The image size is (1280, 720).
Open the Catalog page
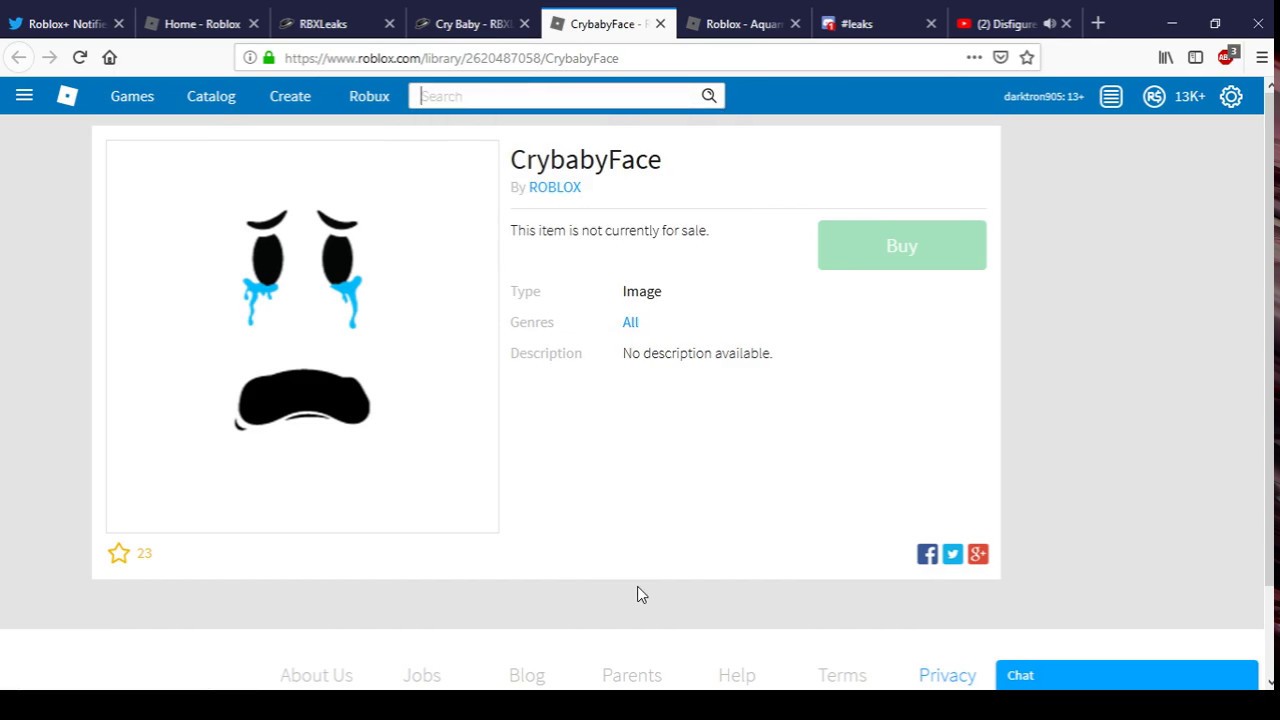[211, 96]
